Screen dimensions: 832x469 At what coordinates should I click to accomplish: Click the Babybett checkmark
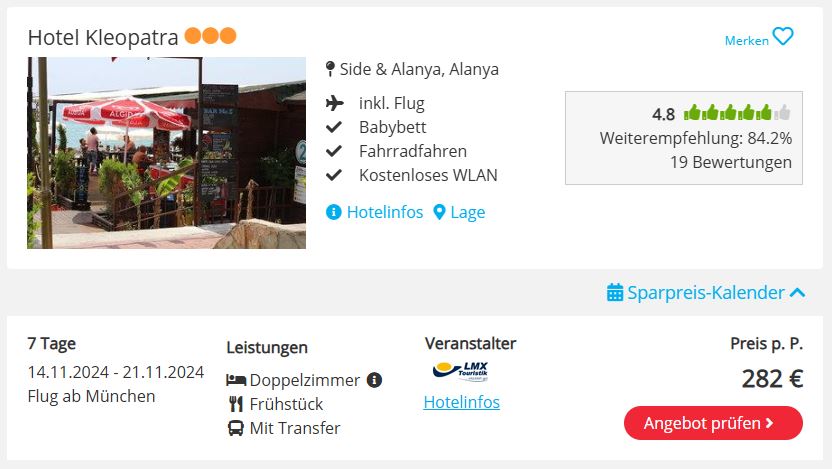[334, 127]
